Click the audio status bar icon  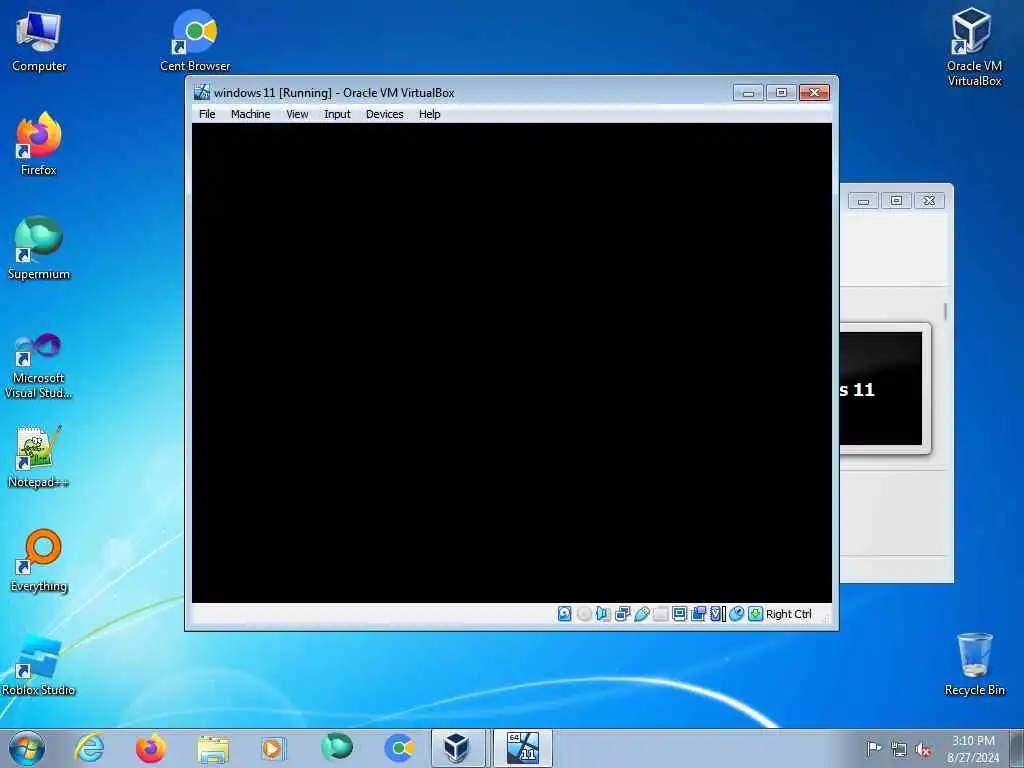click(603, 614)
